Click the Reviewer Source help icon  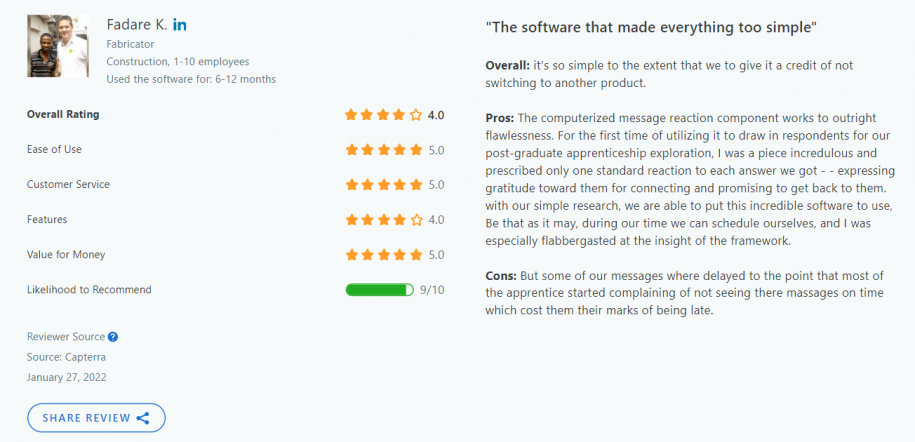[x=113, y=337]
